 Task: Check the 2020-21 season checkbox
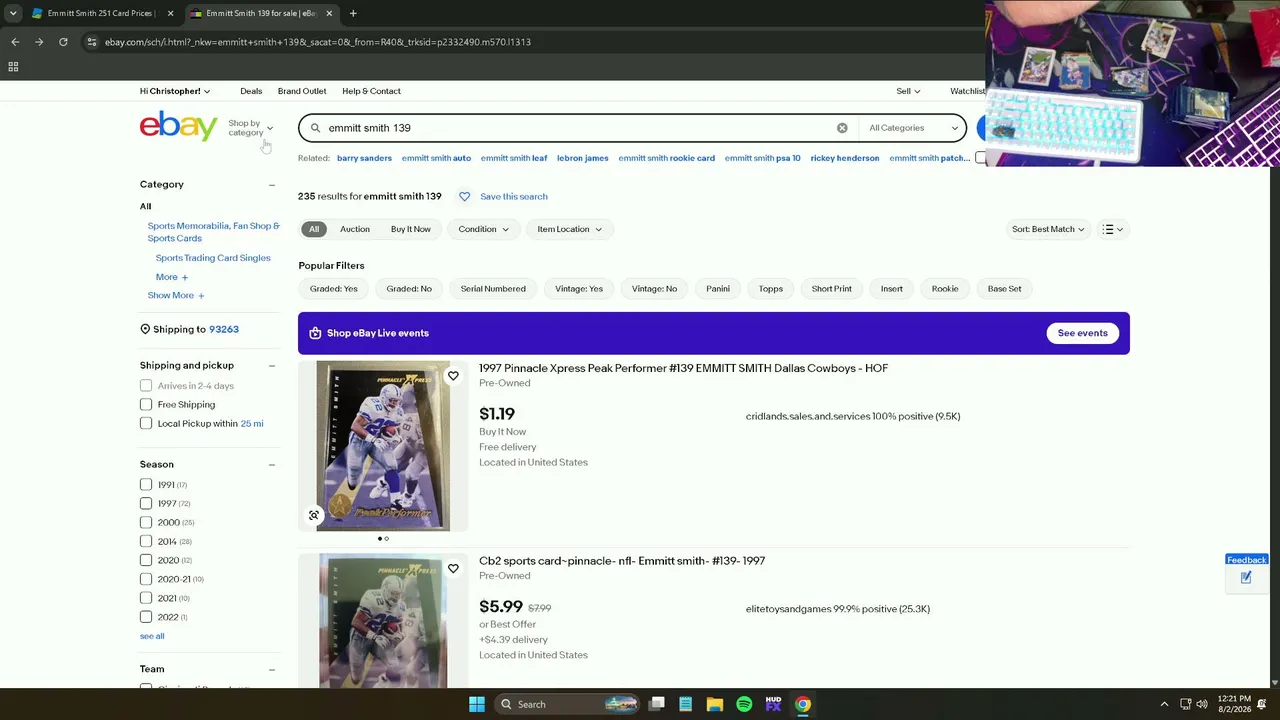tap(146, 580)
